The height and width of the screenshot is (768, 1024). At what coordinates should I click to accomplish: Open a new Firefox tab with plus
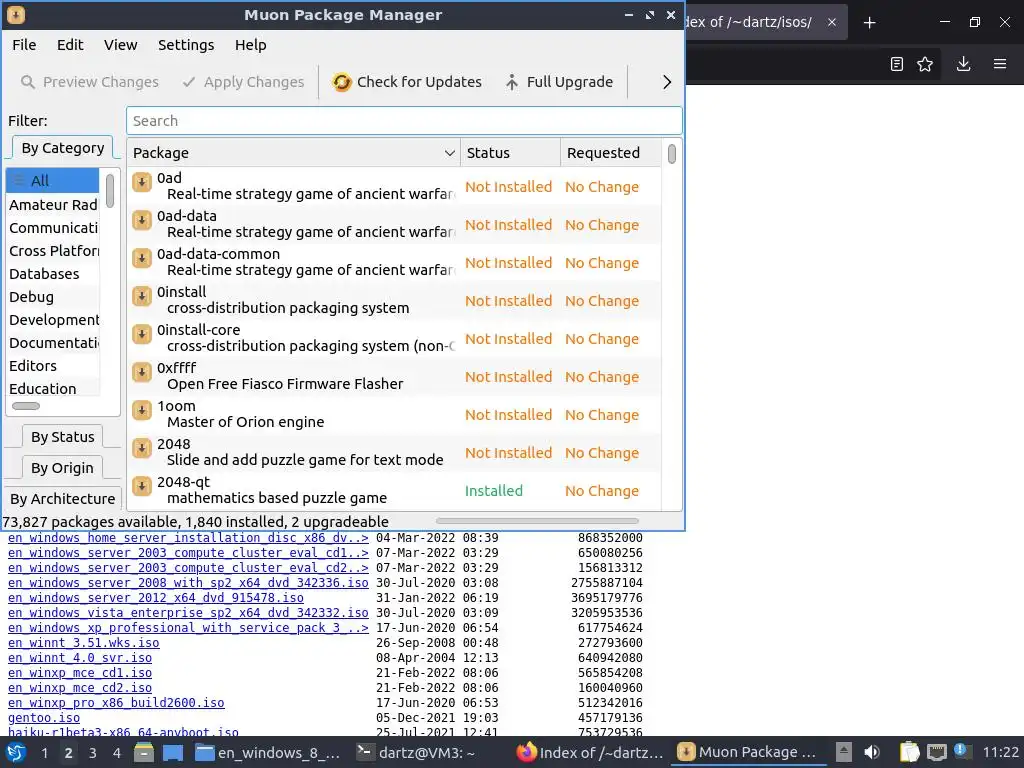point(869,23)
